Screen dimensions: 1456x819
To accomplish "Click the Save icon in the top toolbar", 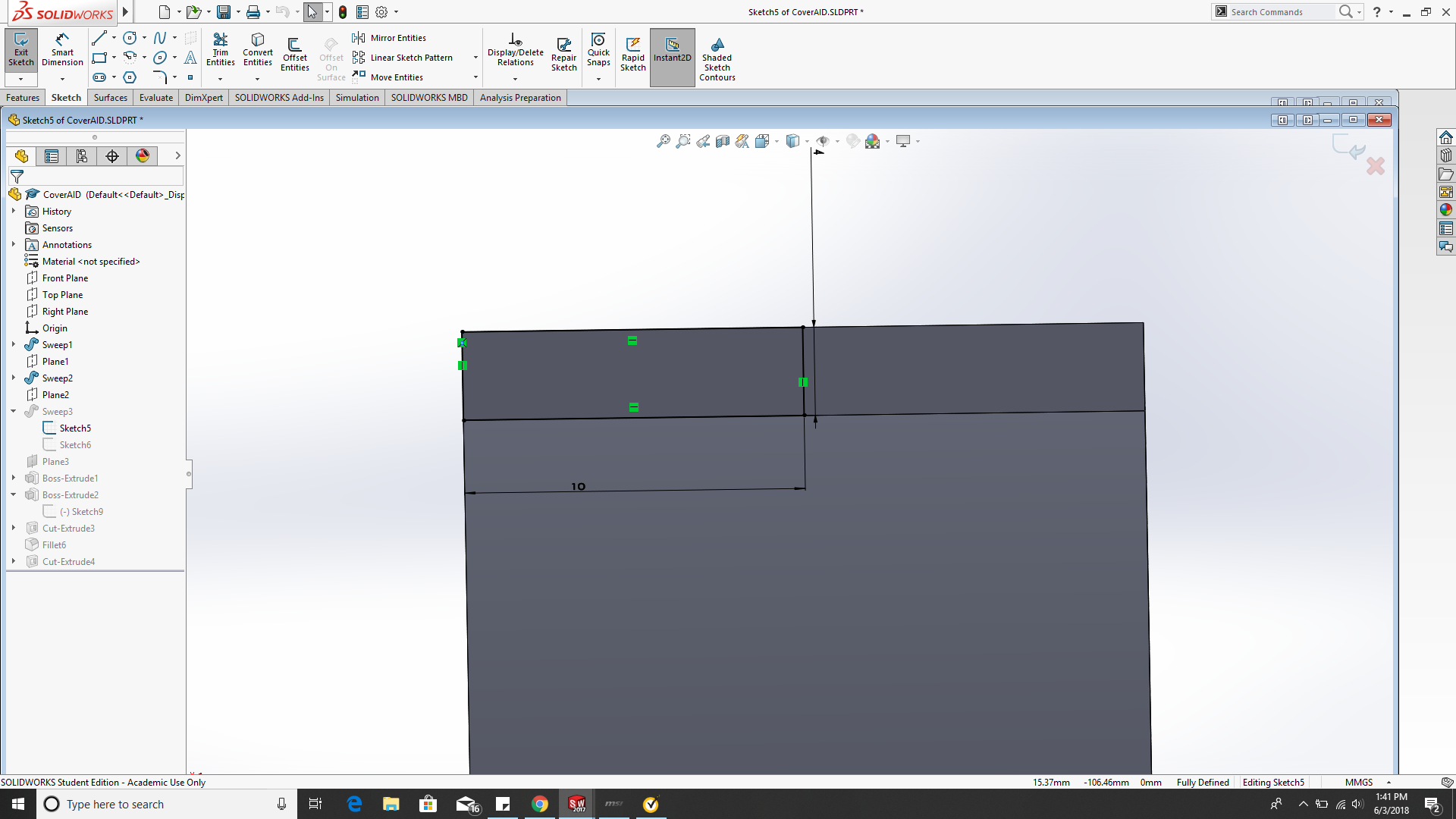I will [224, 12].
